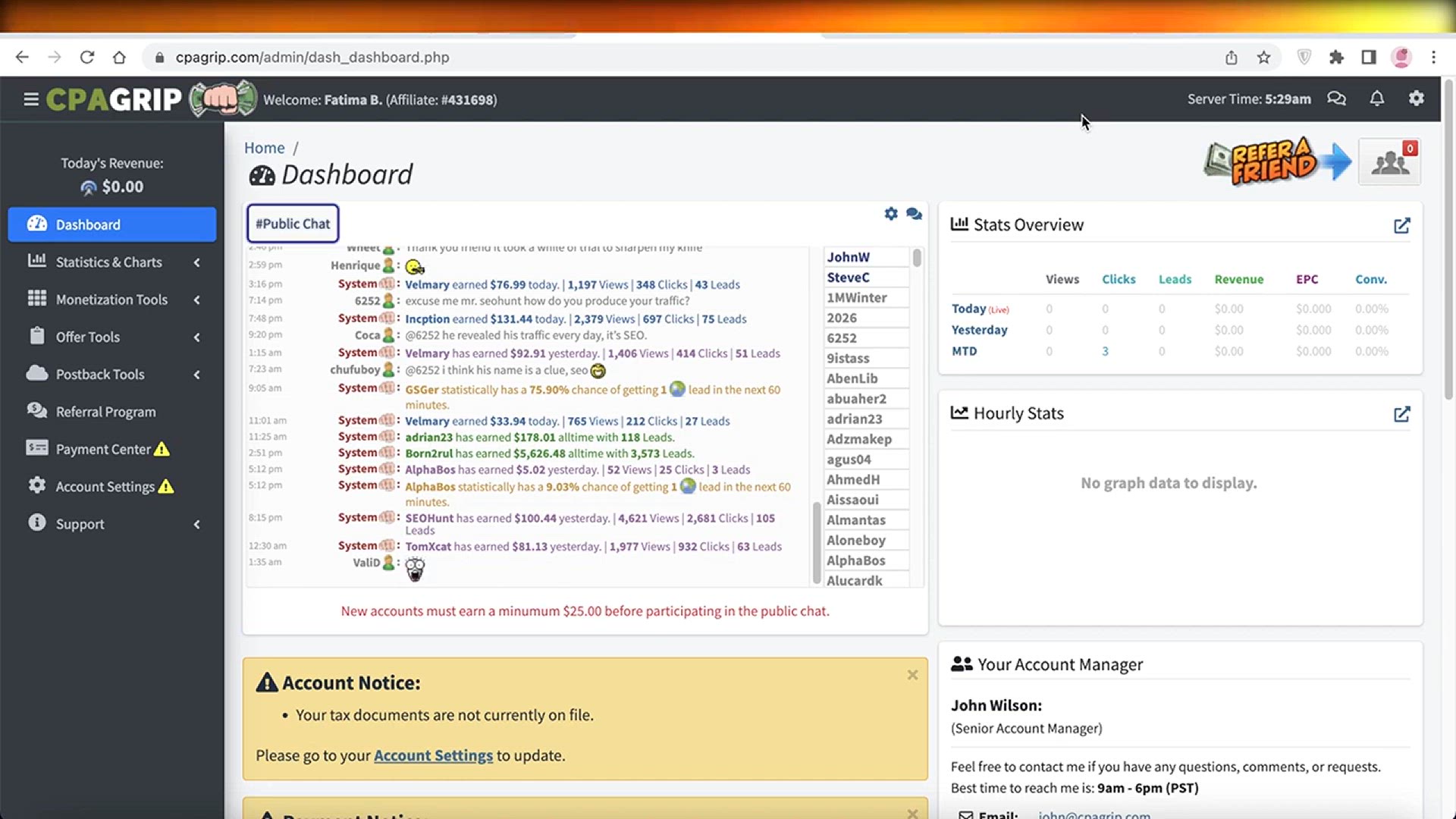This screenshot has width=1456, height=819.
Task: Expand Postback Tools menu
Action: coord(112,374)
